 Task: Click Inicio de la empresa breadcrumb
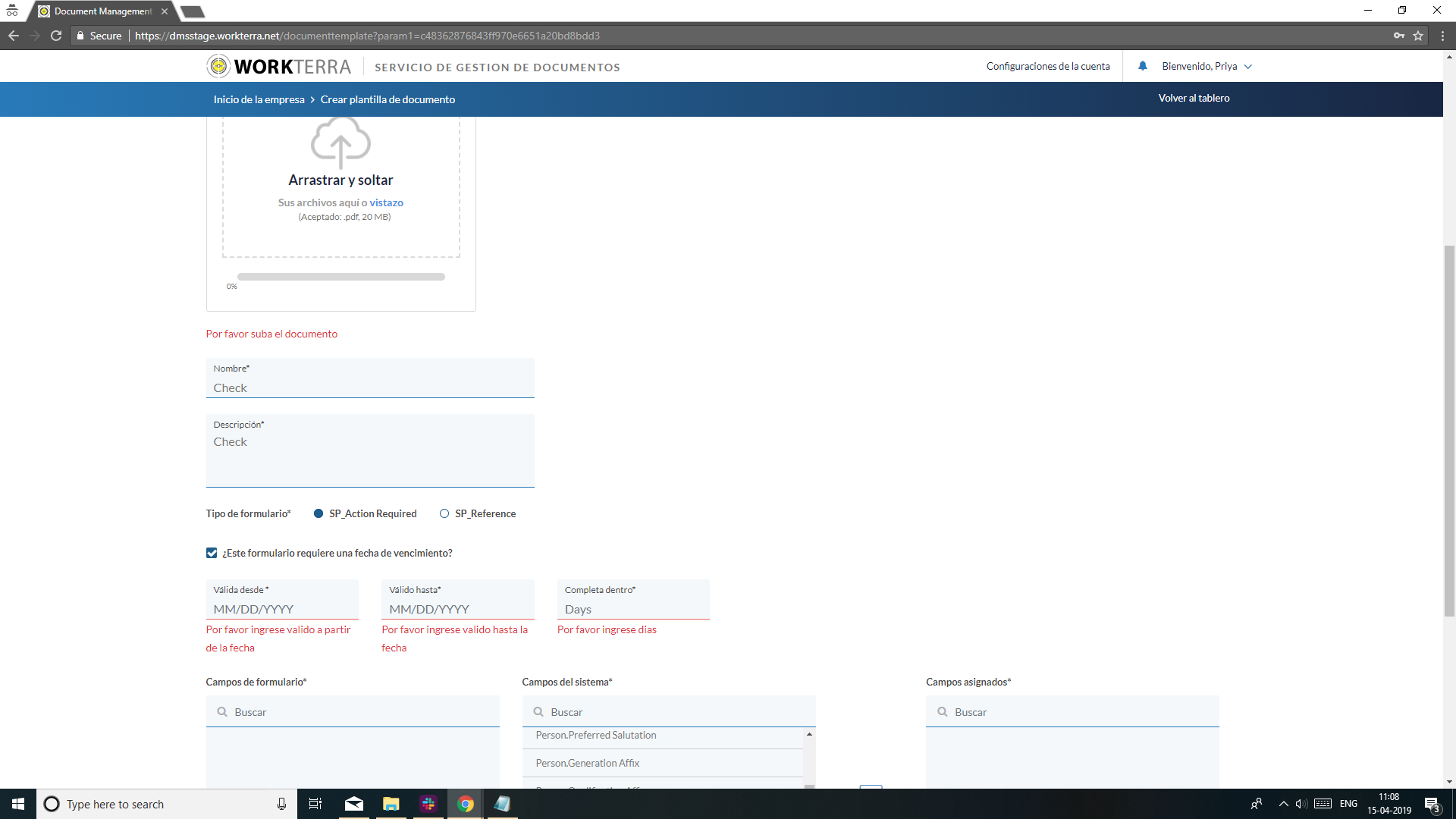click(259, 99)
